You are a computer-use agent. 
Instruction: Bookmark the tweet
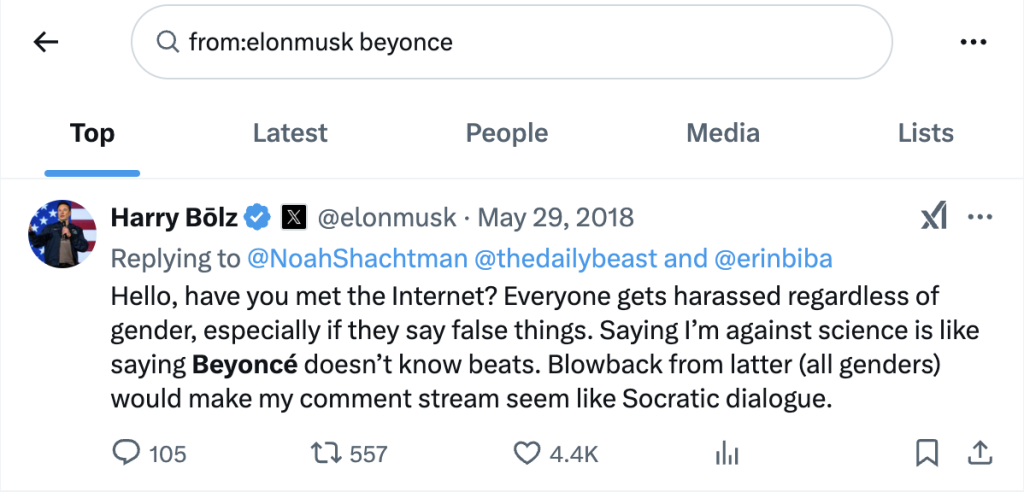point(928,453)
